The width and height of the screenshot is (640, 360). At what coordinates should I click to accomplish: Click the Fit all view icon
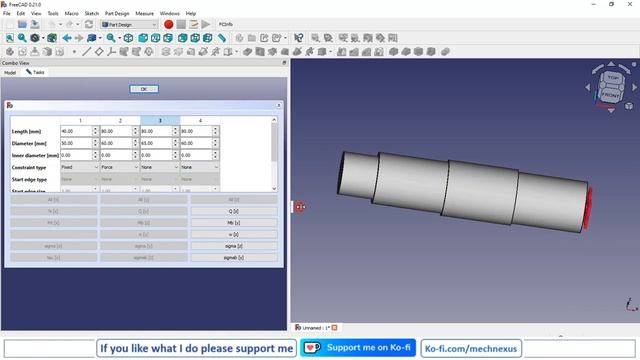[x=10, y=38]
